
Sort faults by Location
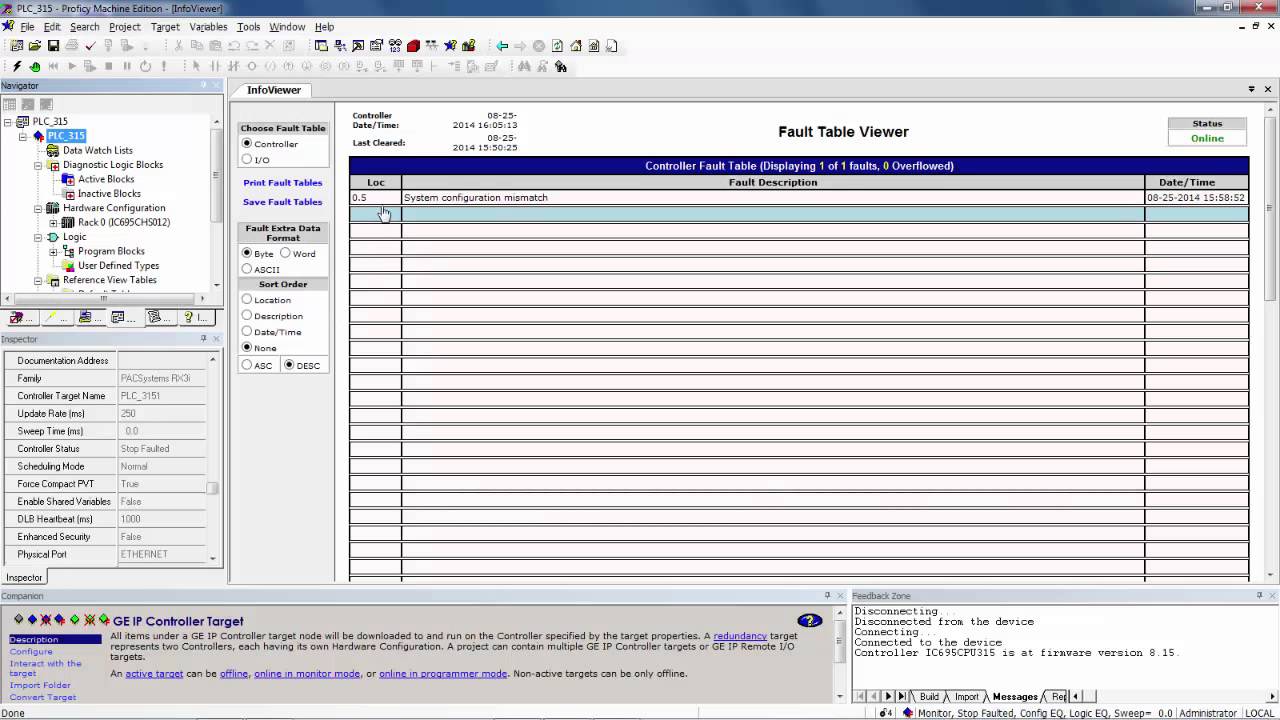click(x=247, y=300)
